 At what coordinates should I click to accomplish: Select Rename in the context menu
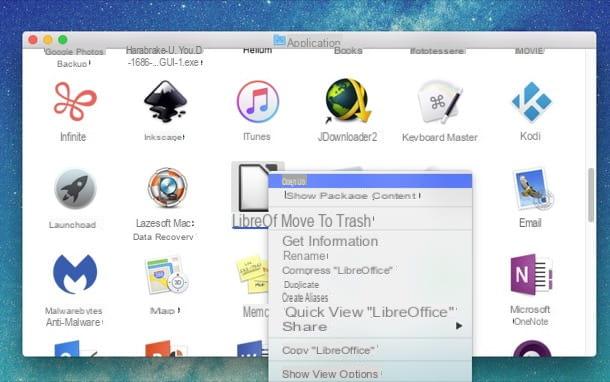tap(370, 256)
